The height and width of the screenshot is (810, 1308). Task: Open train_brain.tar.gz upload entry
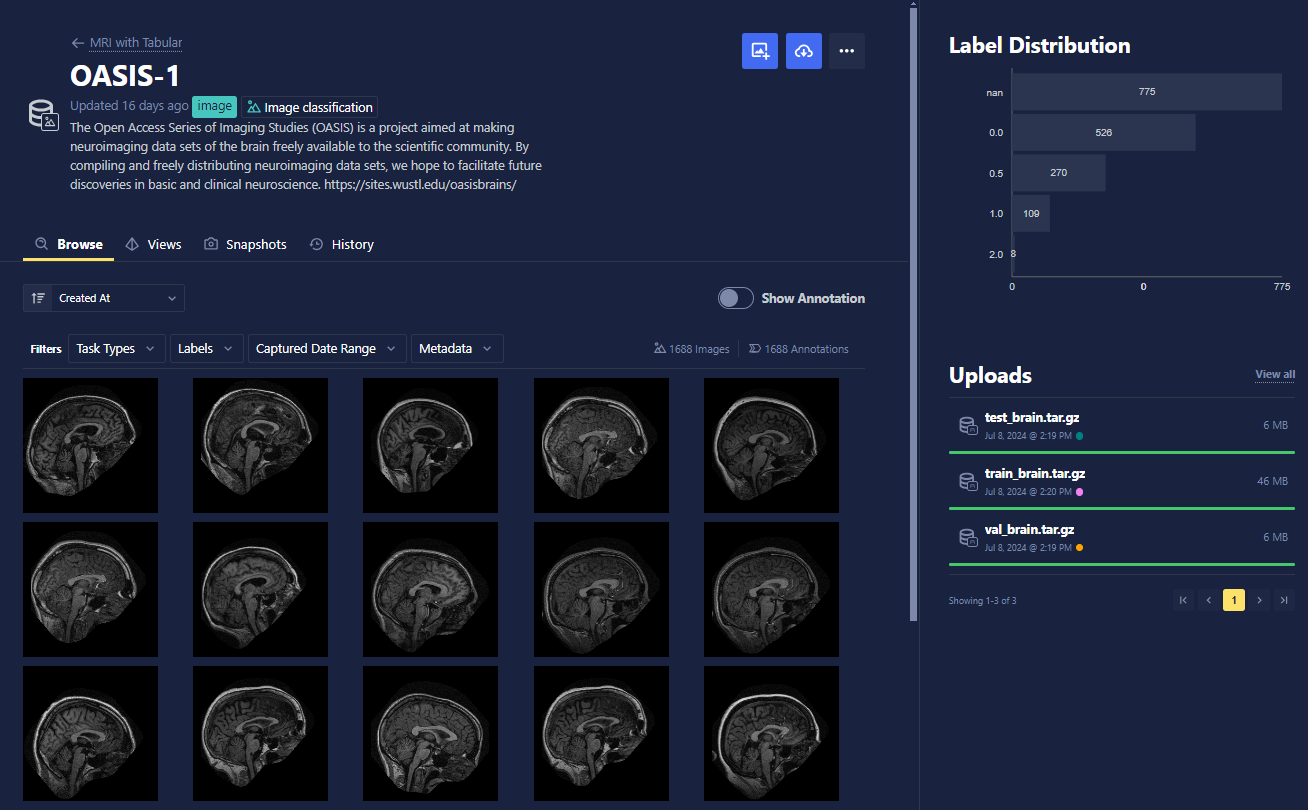click(1122, 482)
